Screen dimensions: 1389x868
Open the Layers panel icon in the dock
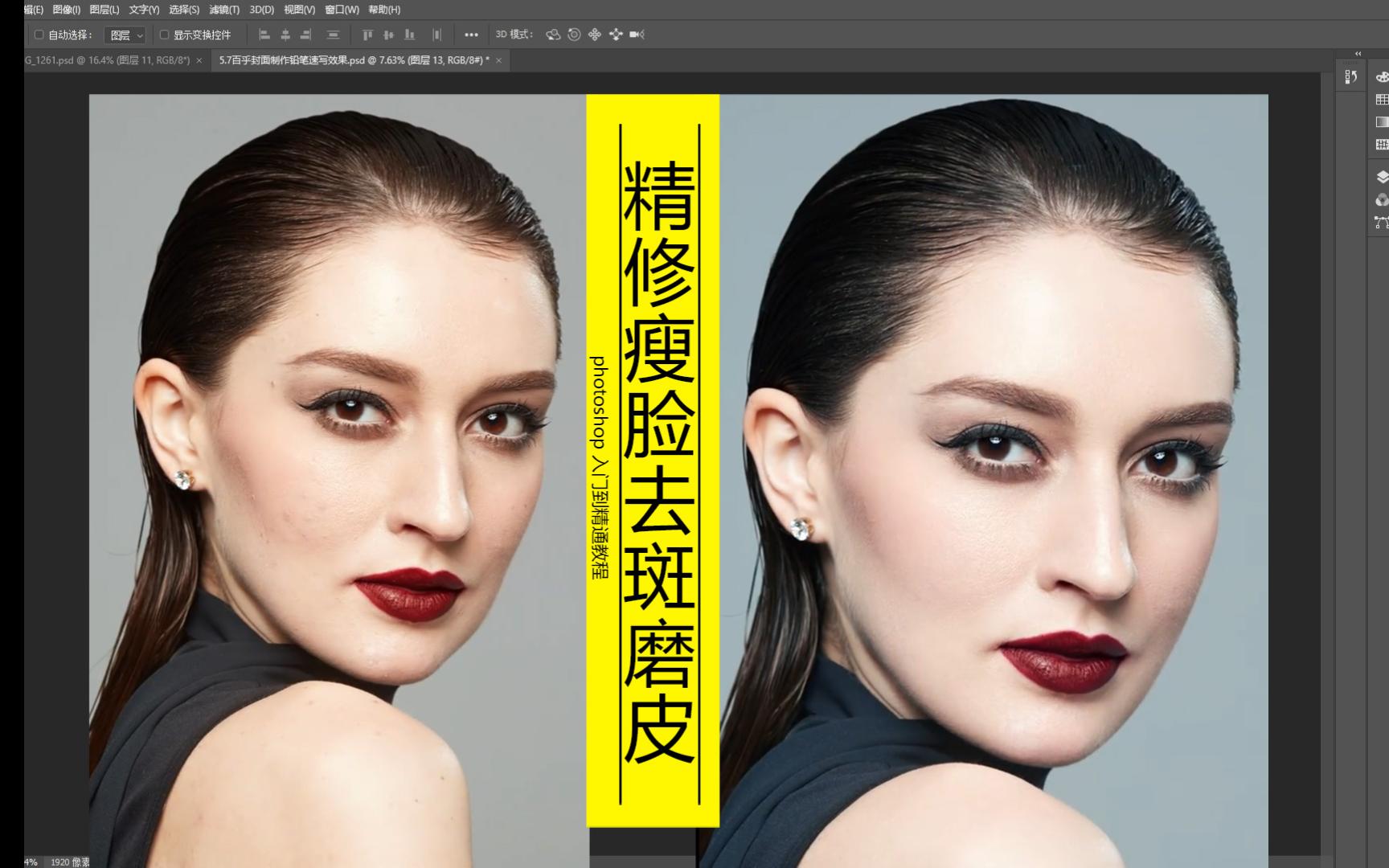[x=1383, y=175]
